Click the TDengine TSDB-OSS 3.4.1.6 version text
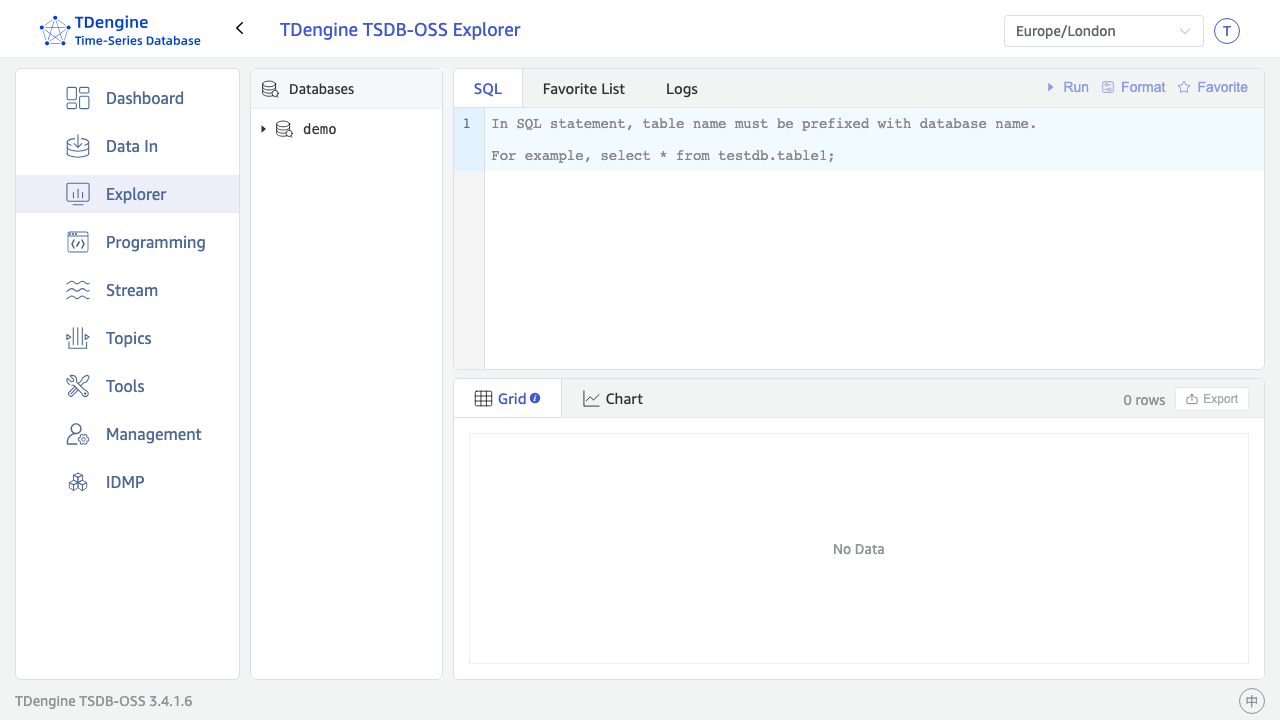The width and height of the screenshot is (1280, 720). coord(104,701)
